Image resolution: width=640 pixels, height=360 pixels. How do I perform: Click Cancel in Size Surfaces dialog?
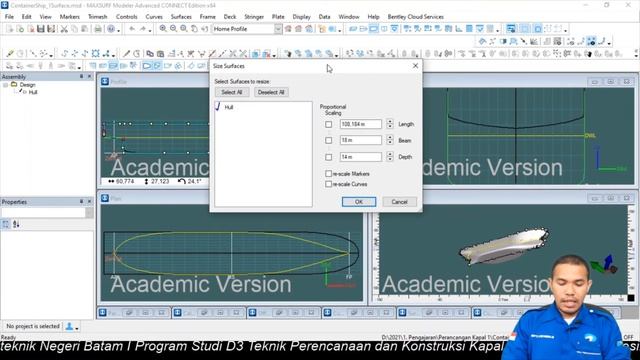tap(399, 202)
